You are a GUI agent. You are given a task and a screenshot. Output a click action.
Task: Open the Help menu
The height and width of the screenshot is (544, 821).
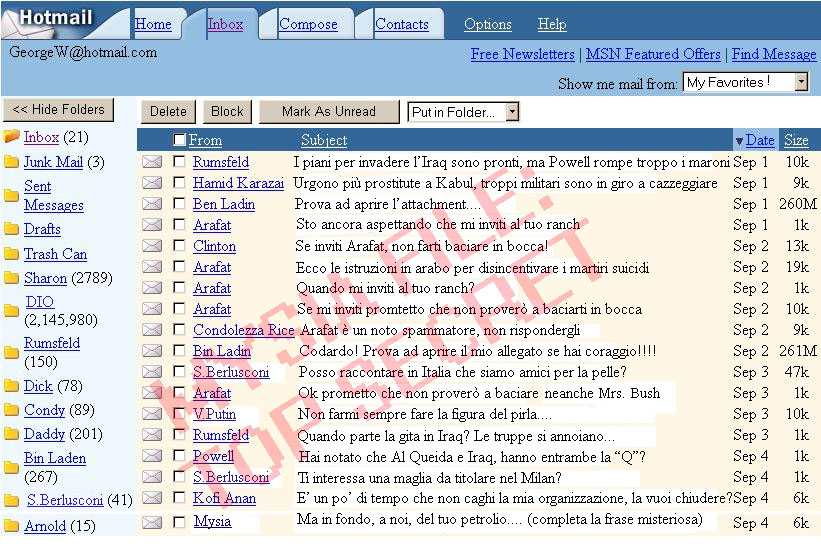coord(552,24)
